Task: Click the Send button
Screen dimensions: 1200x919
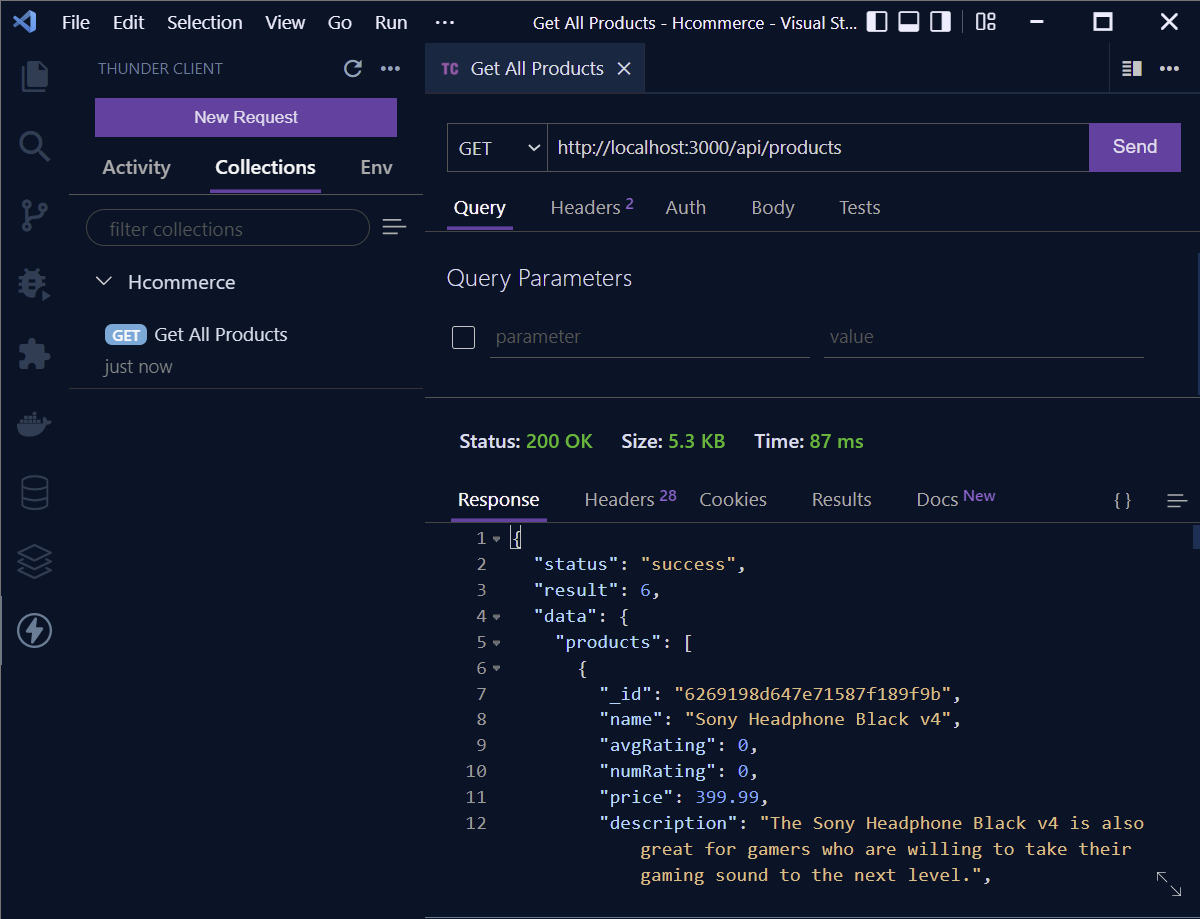Action: [1135, 148]
